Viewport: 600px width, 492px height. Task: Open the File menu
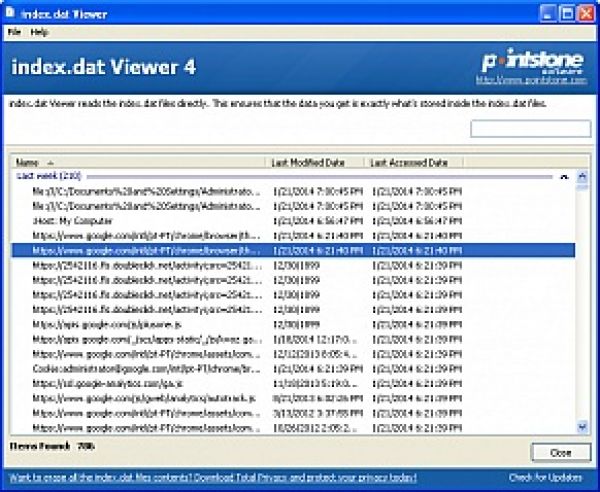click(15, 32)
